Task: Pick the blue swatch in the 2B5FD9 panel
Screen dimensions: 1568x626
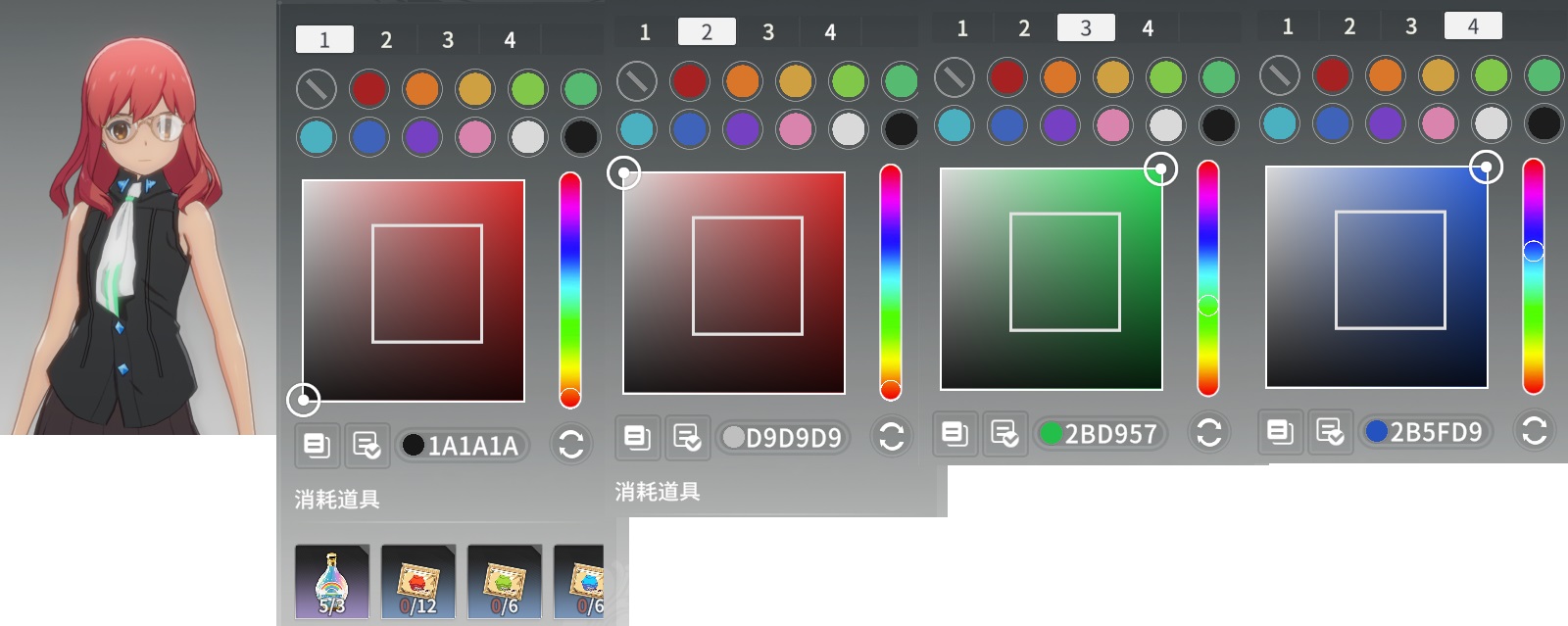Action: pos(1333,123)
